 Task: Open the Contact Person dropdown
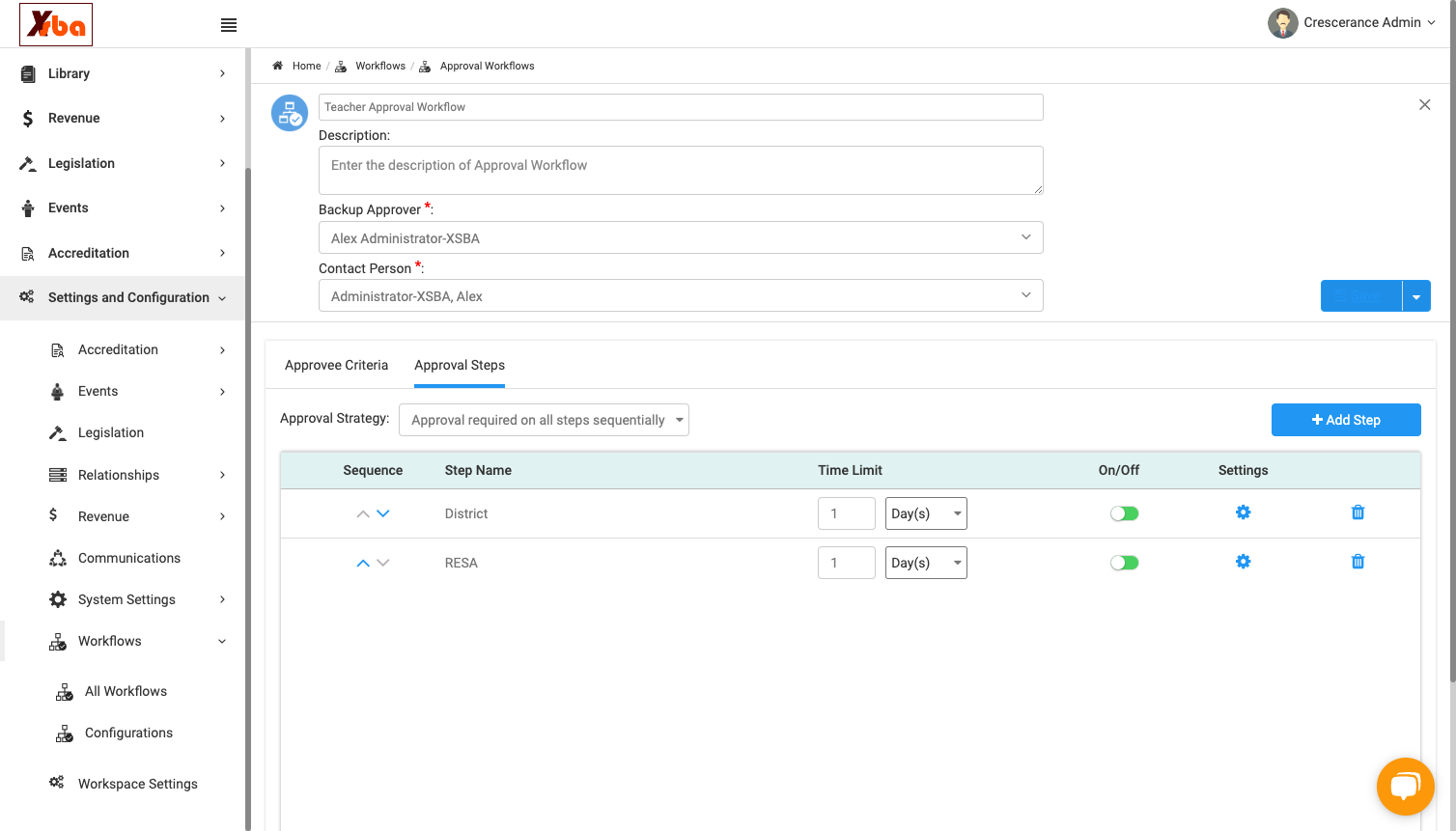click(681, 295)
